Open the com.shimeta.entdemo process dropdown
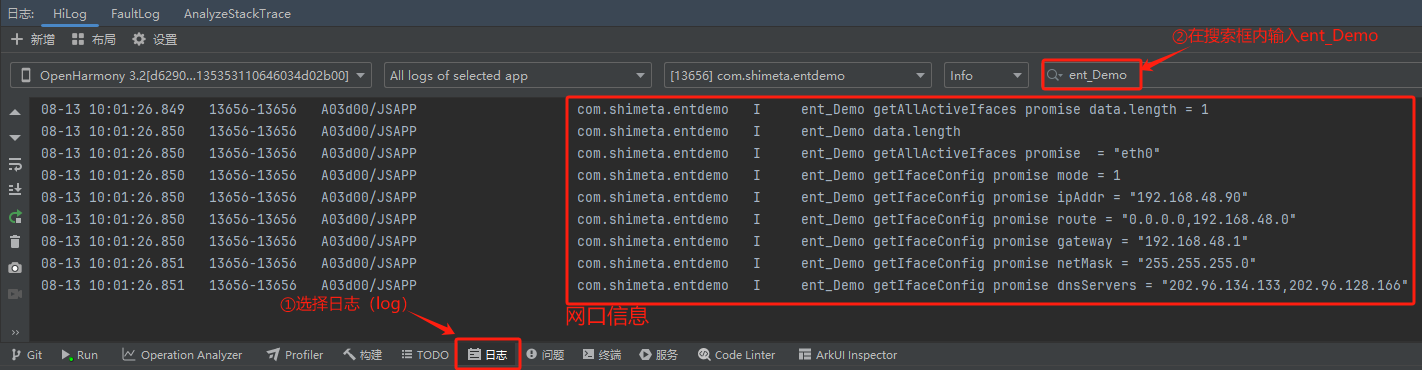Screen dimensions: 1422x370 [x=797, y=75]
